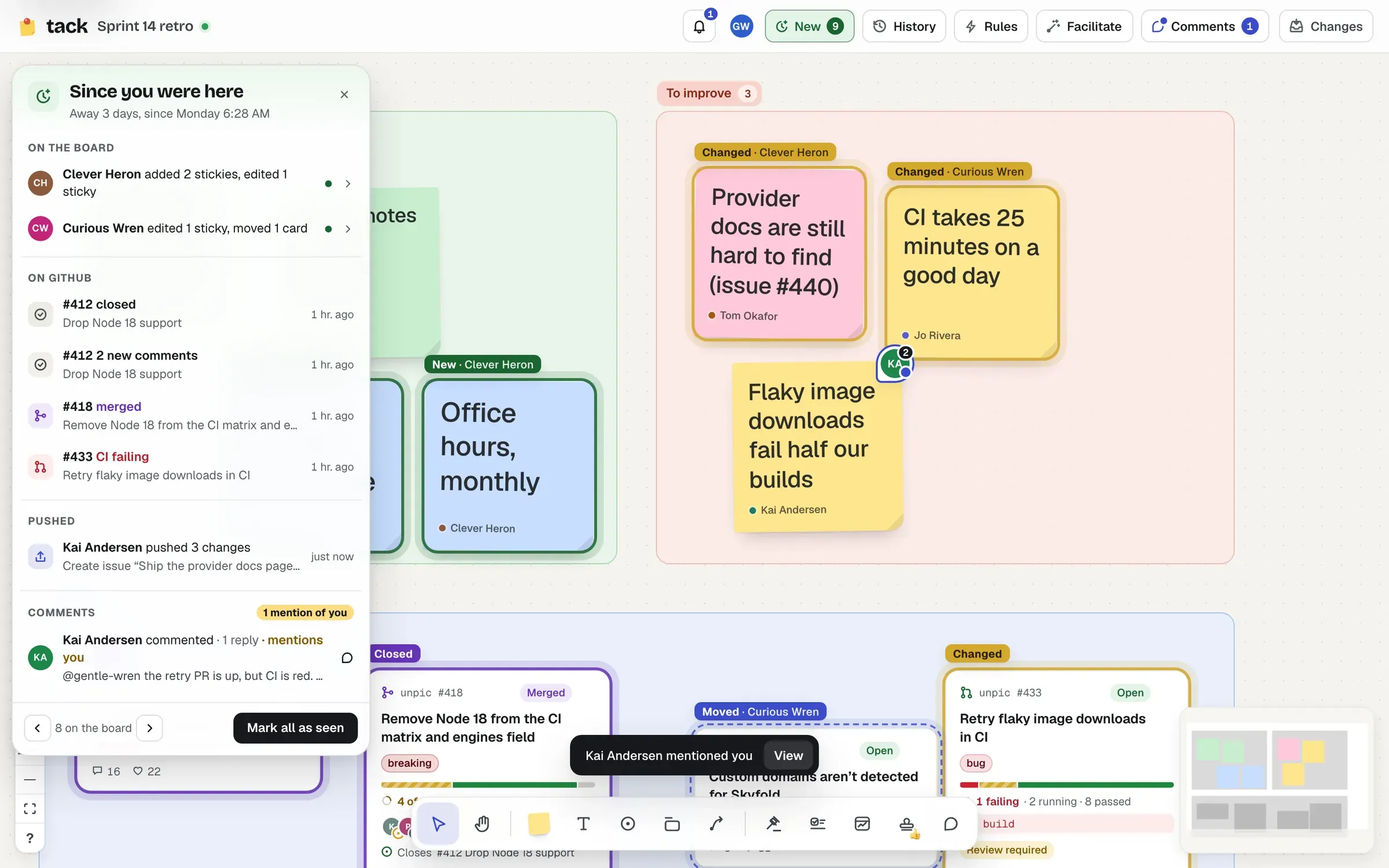The width and height of the screenshot is (1389, 868).
Task: Open the Comments panel
Action: [1205, 26]
